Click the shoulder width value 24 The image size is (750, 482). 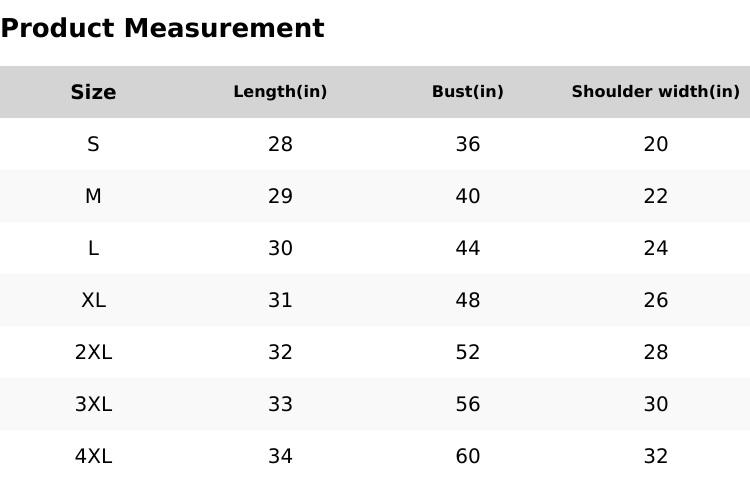[x=655, y=248]
